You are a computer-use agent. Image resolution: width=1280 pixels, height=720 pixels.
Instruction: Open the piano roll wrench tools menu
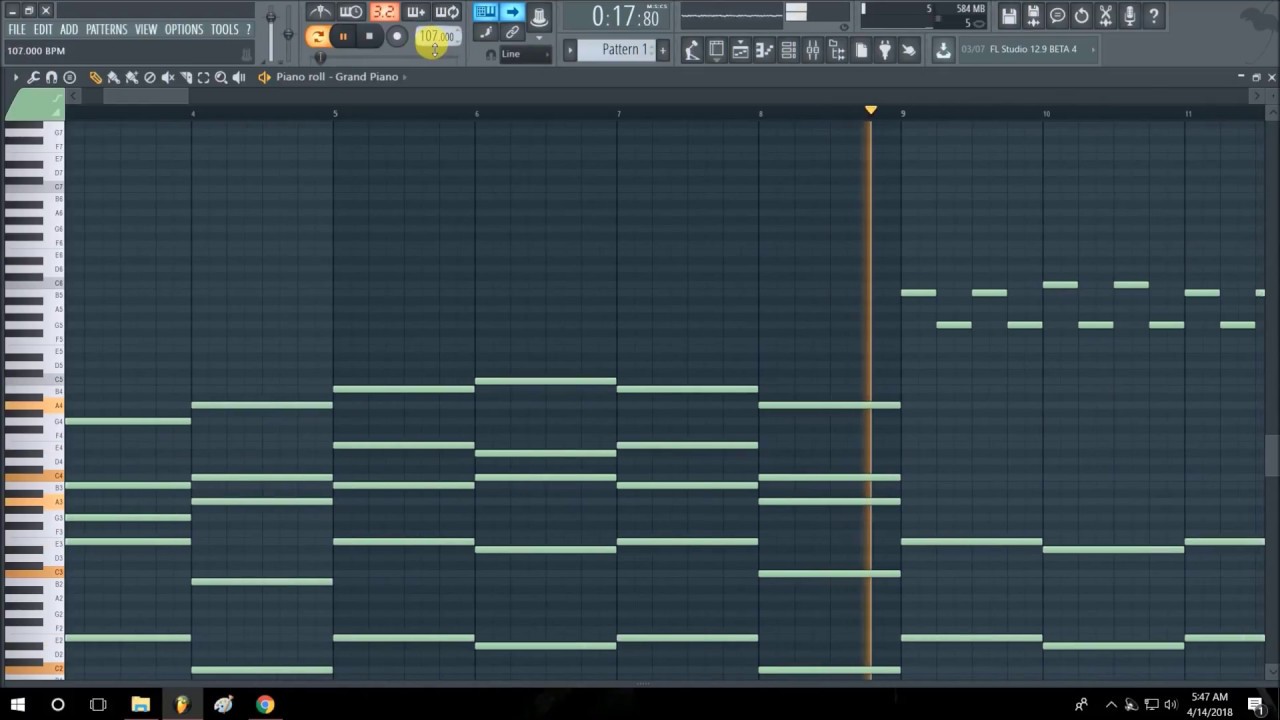[x=33, y=77]
